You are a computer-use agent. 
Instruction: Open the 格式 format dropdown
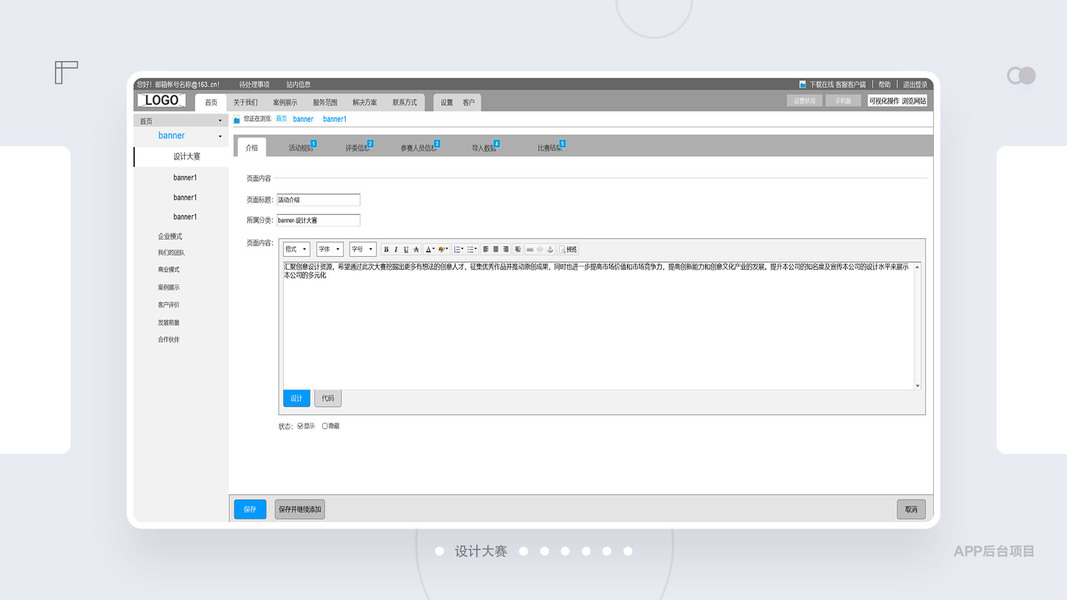click(x=297, y=250)
